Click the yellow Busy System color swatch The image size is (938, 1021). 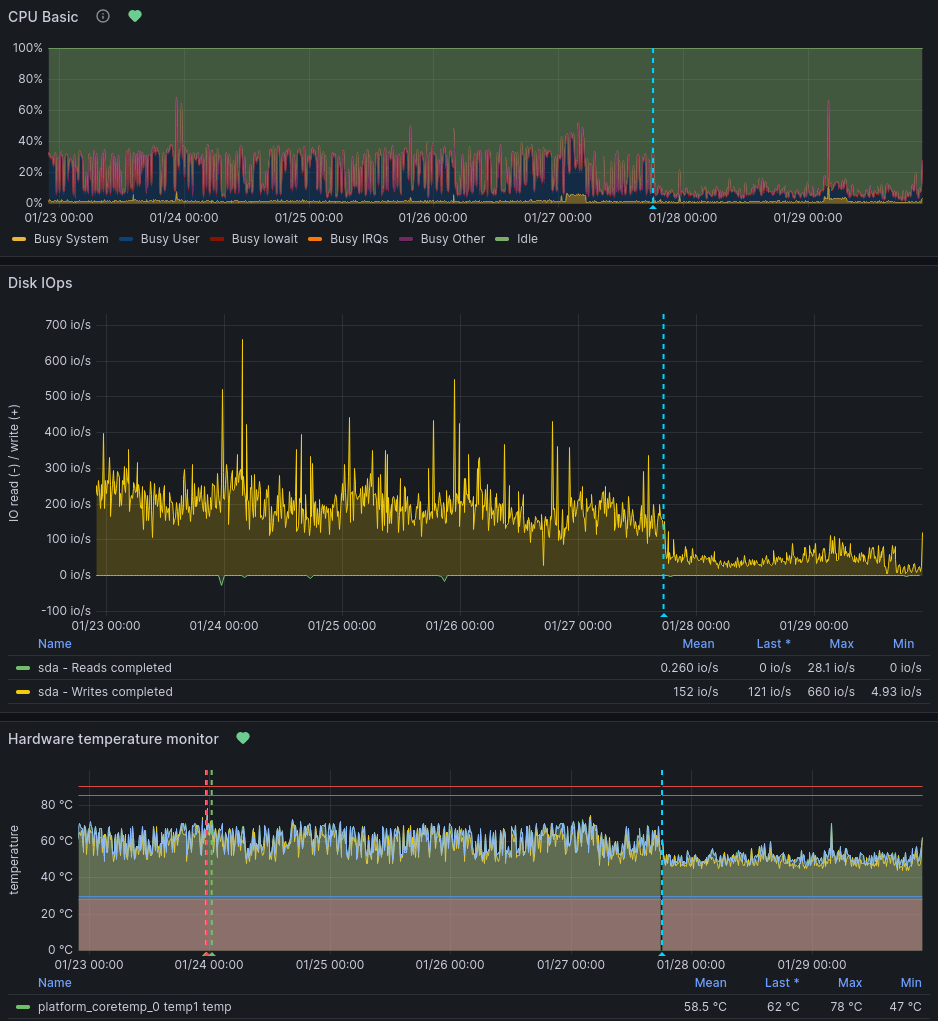[x=19, y=240]
